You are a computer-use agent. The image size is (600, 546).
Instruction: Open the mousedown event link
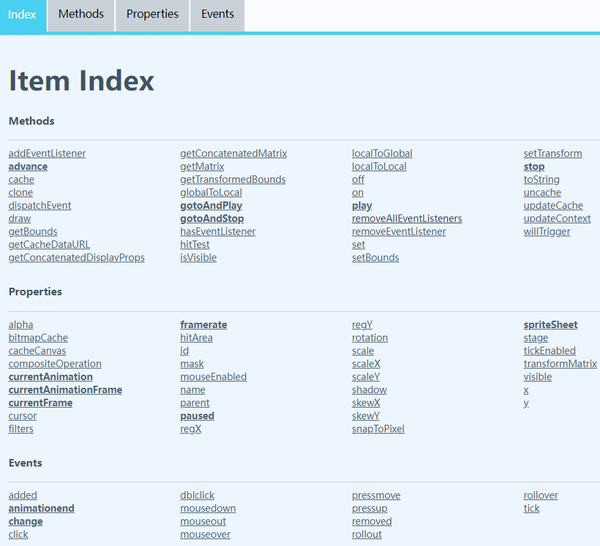208,509
